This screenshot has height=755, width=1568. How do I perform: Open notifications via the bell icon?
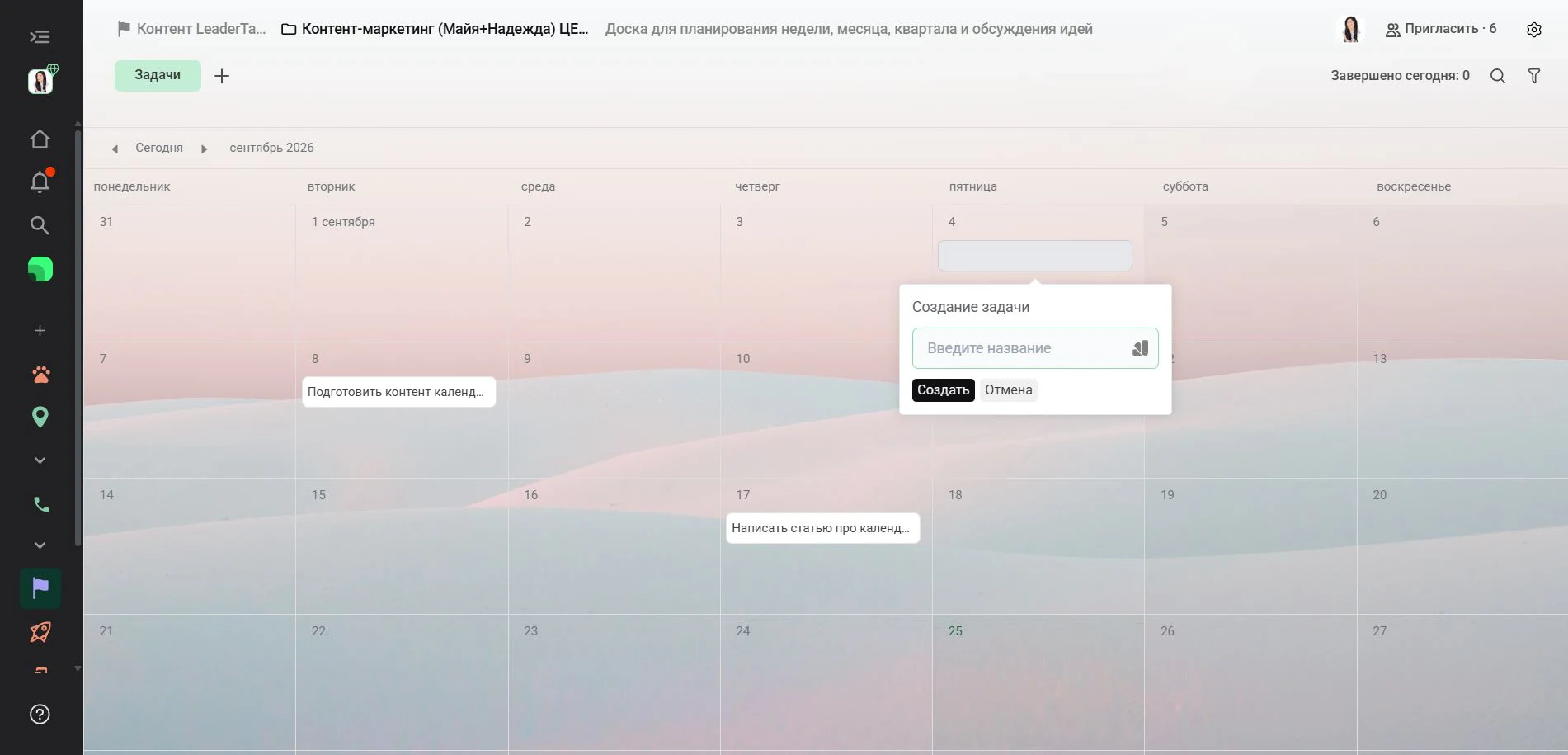pos(40,182)
